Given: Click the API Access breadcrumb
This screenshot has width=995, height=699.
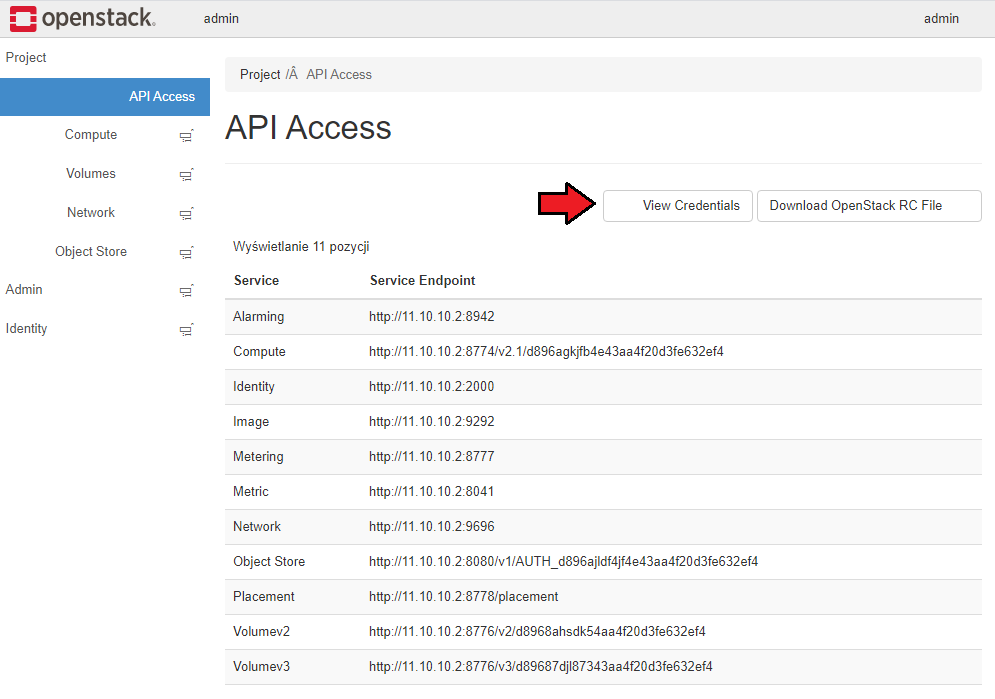Looking at the screenshot, I should pyautogui.click(x=339, y=74).
